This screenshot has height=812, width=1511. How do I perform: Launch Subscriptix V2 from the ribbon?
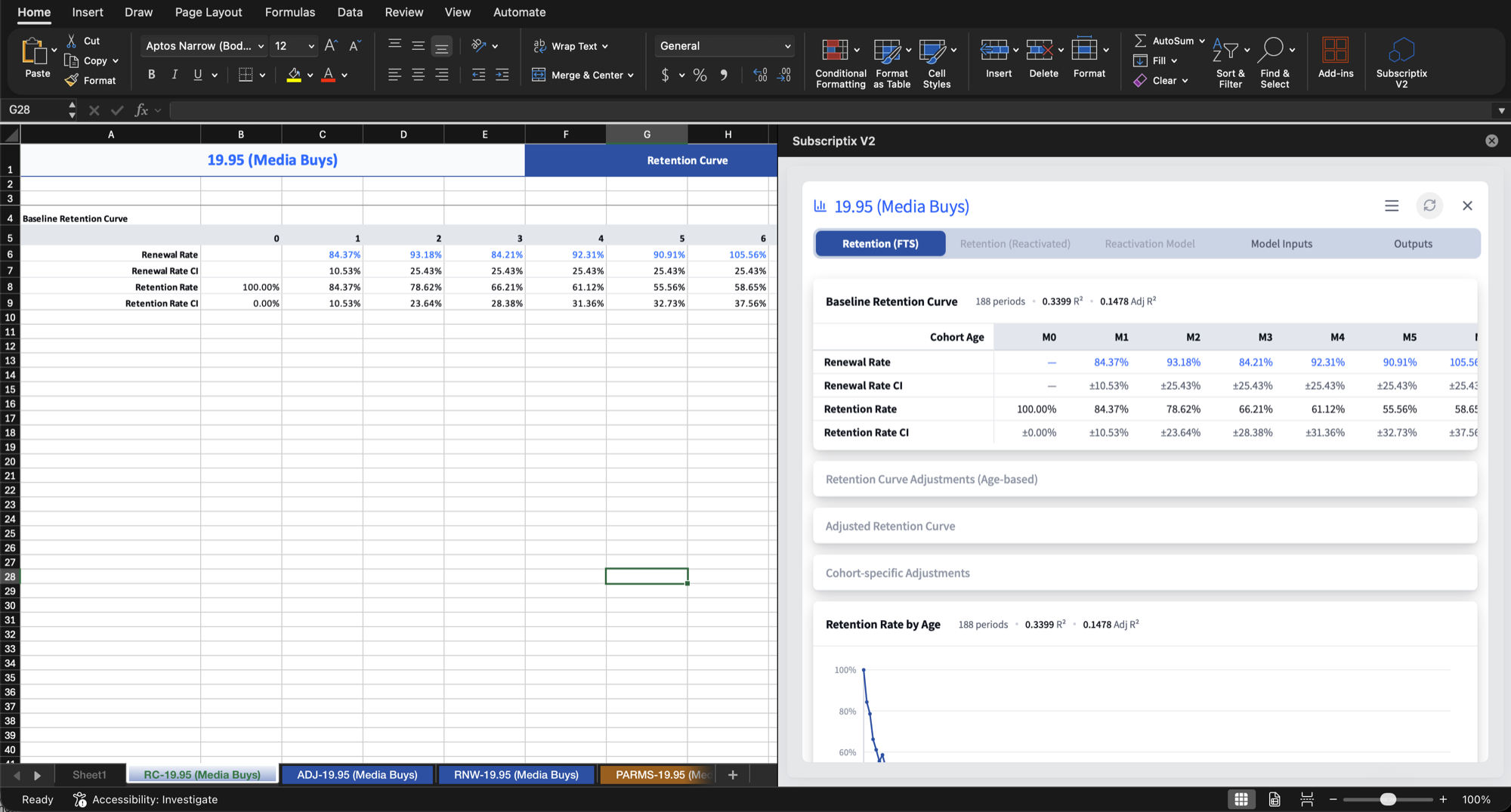[x=1401, y=63]
